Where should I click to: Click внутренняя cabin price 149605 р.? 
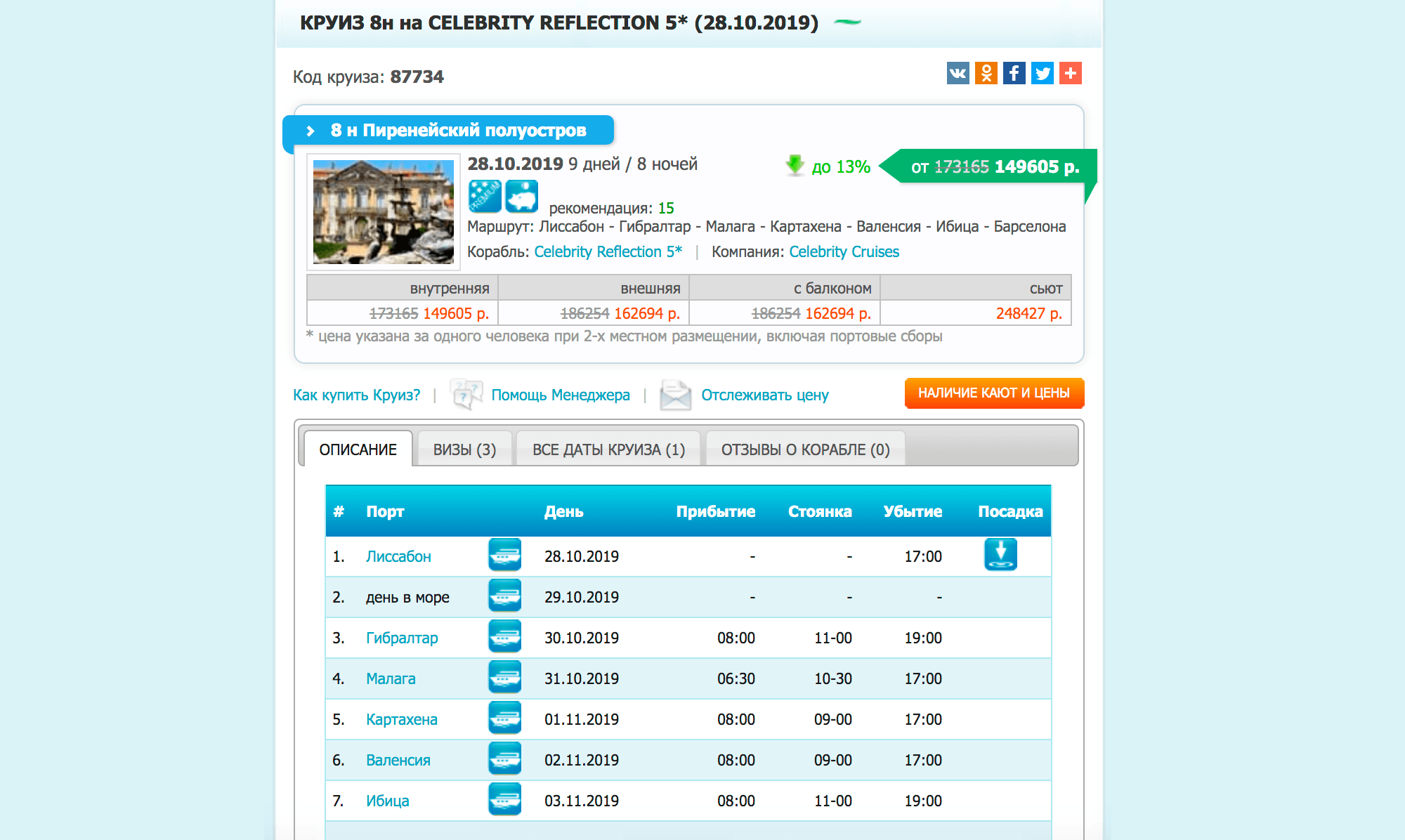click(x=456, y=313)
